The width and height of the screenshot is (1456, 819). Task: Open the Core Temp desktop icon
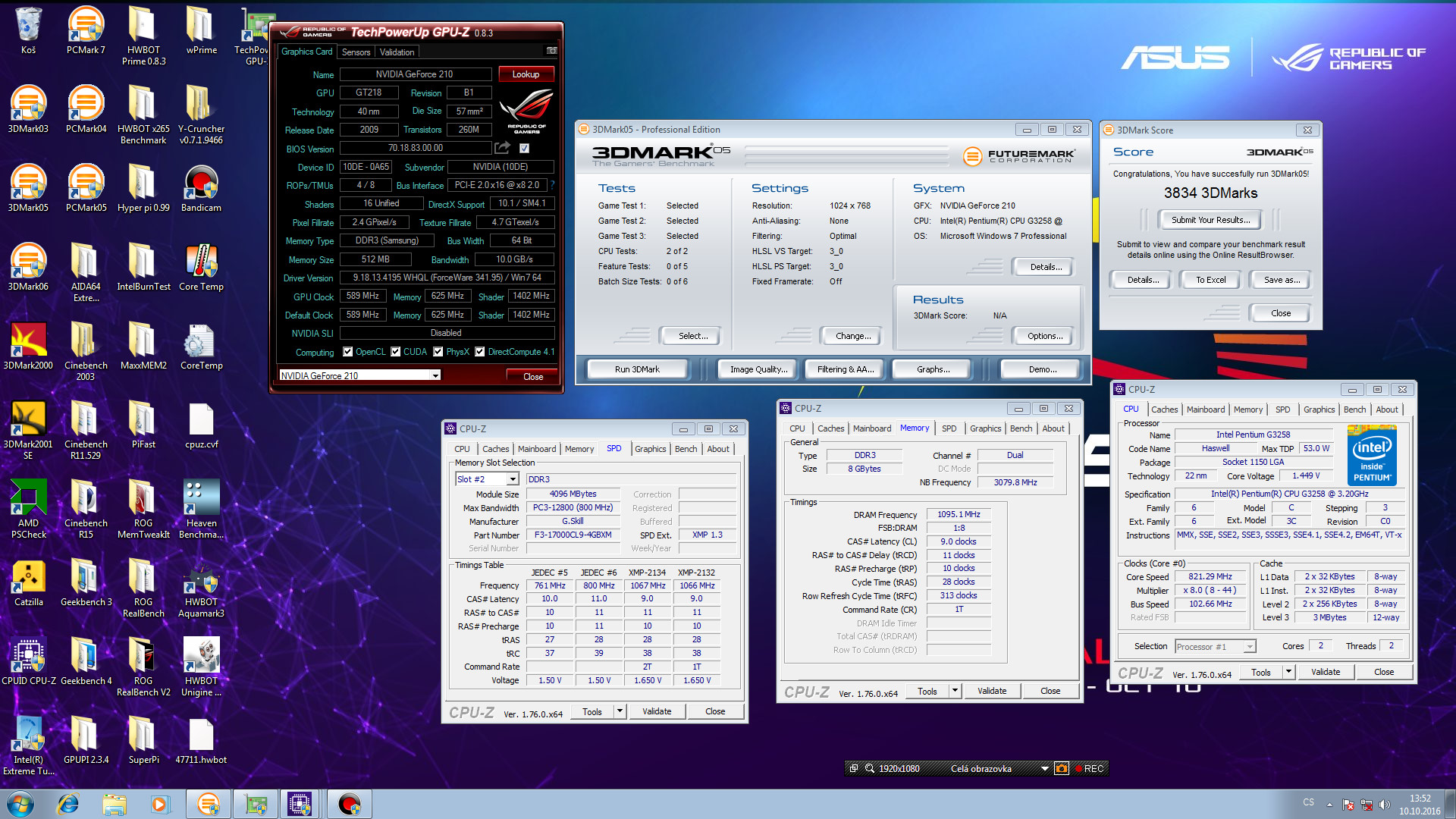pos(201,267)
